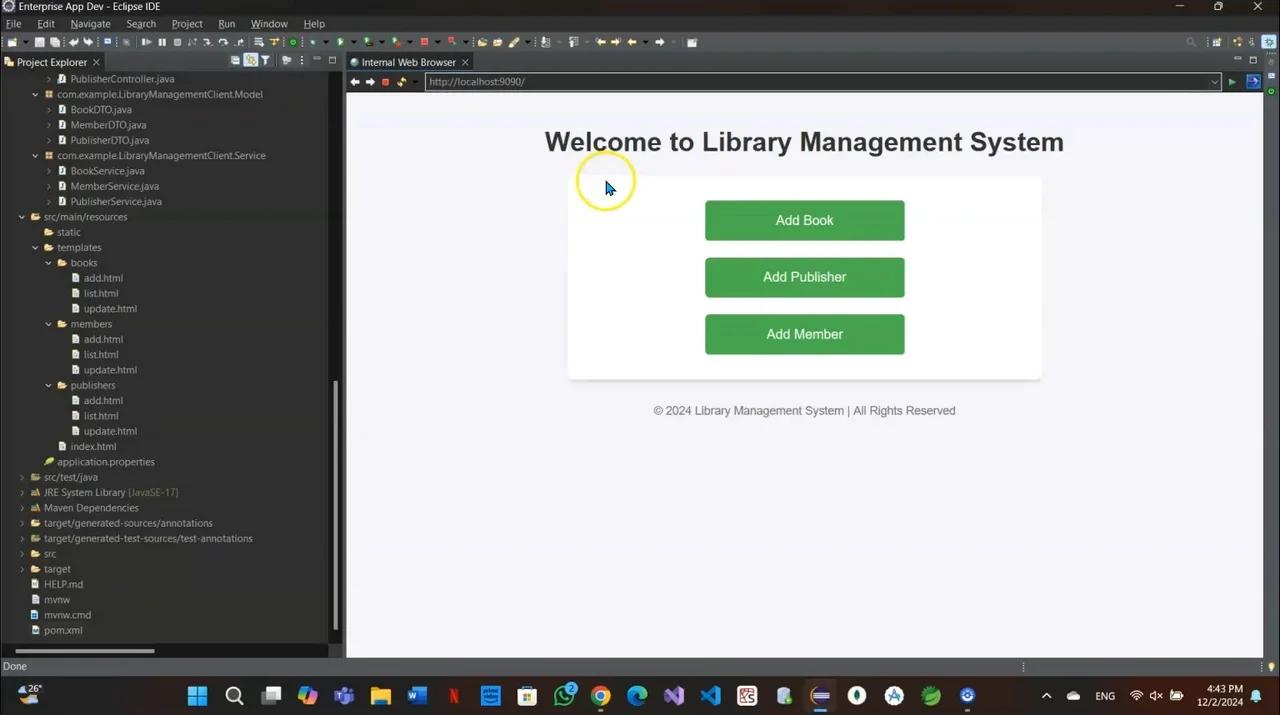
Task: Stop page loading with the red stop icon
Action: point(385,81)
